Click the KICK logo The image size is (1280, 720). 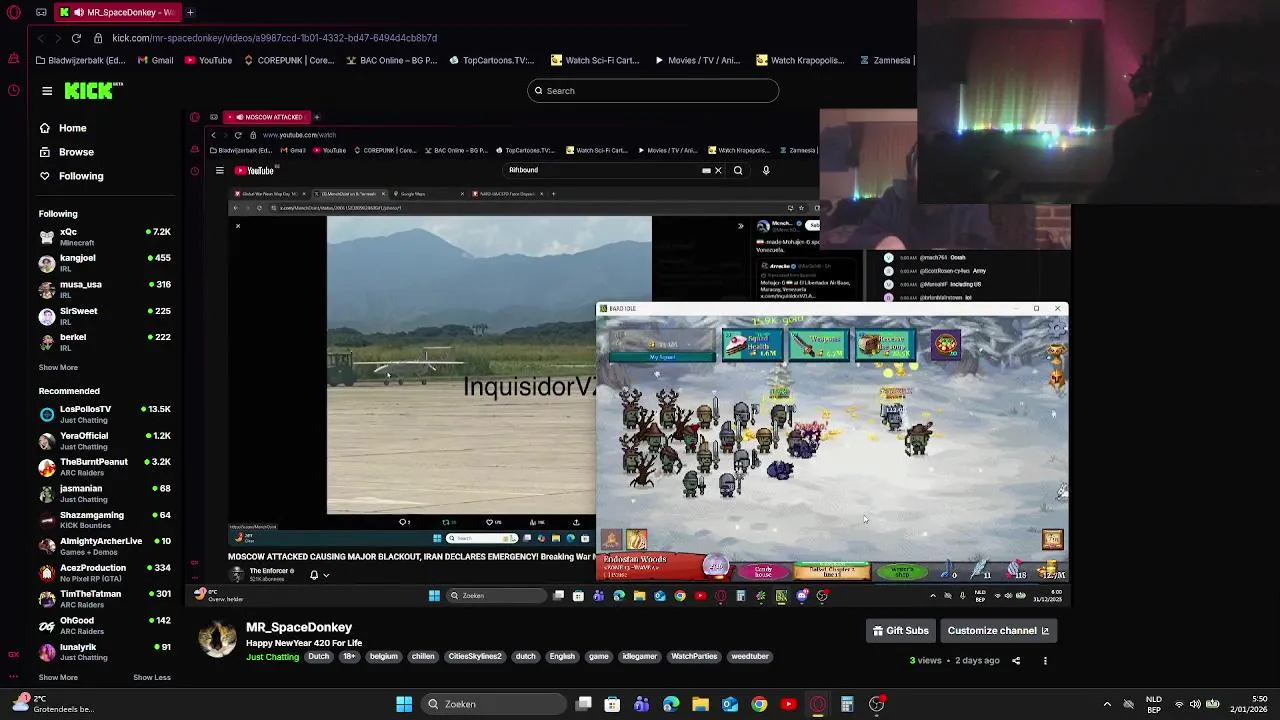(x=93, y=91)
